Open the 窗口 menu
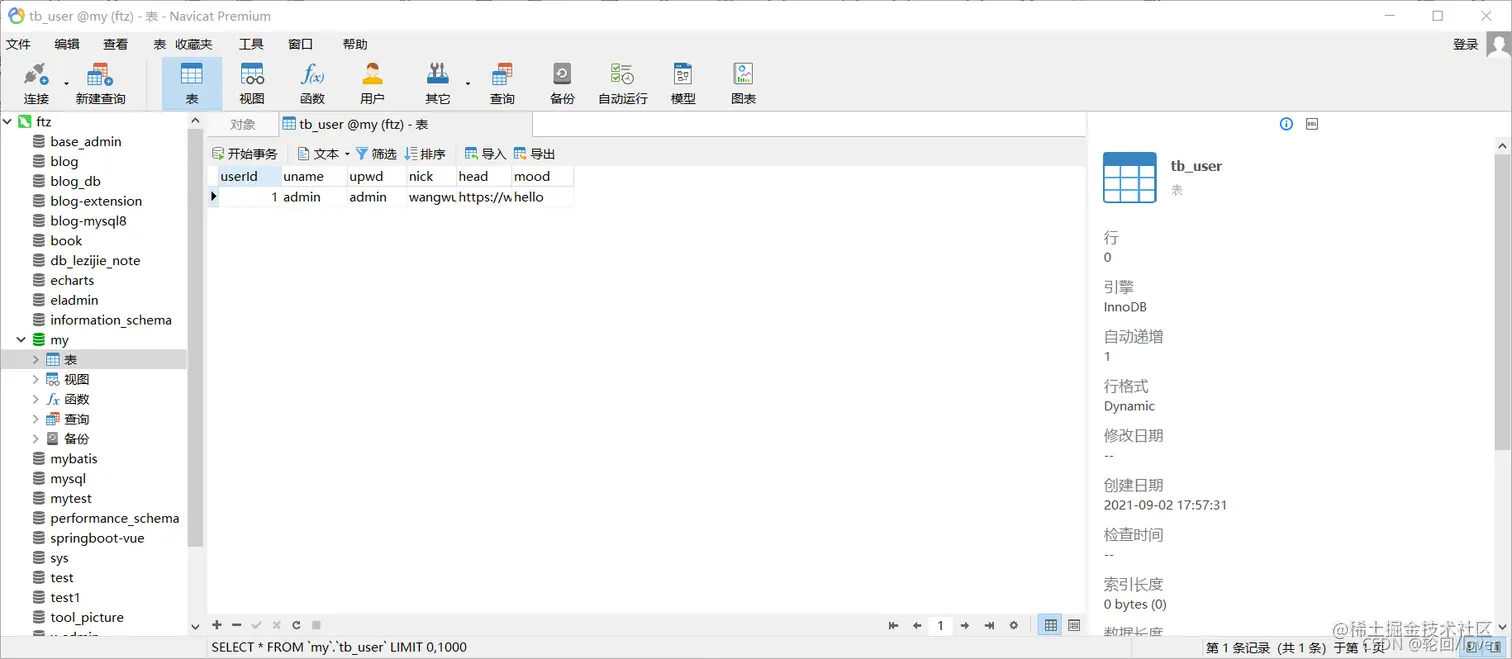This screenshot has width=1512, height=659. [x=300, y=44]
